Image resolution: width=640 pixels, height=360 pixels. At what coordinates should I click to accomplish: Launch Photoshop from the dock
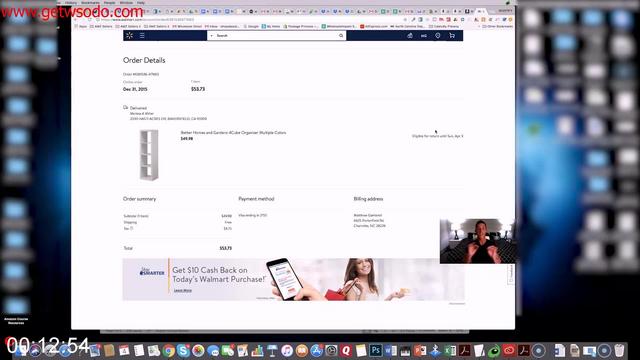pos(376,351)
